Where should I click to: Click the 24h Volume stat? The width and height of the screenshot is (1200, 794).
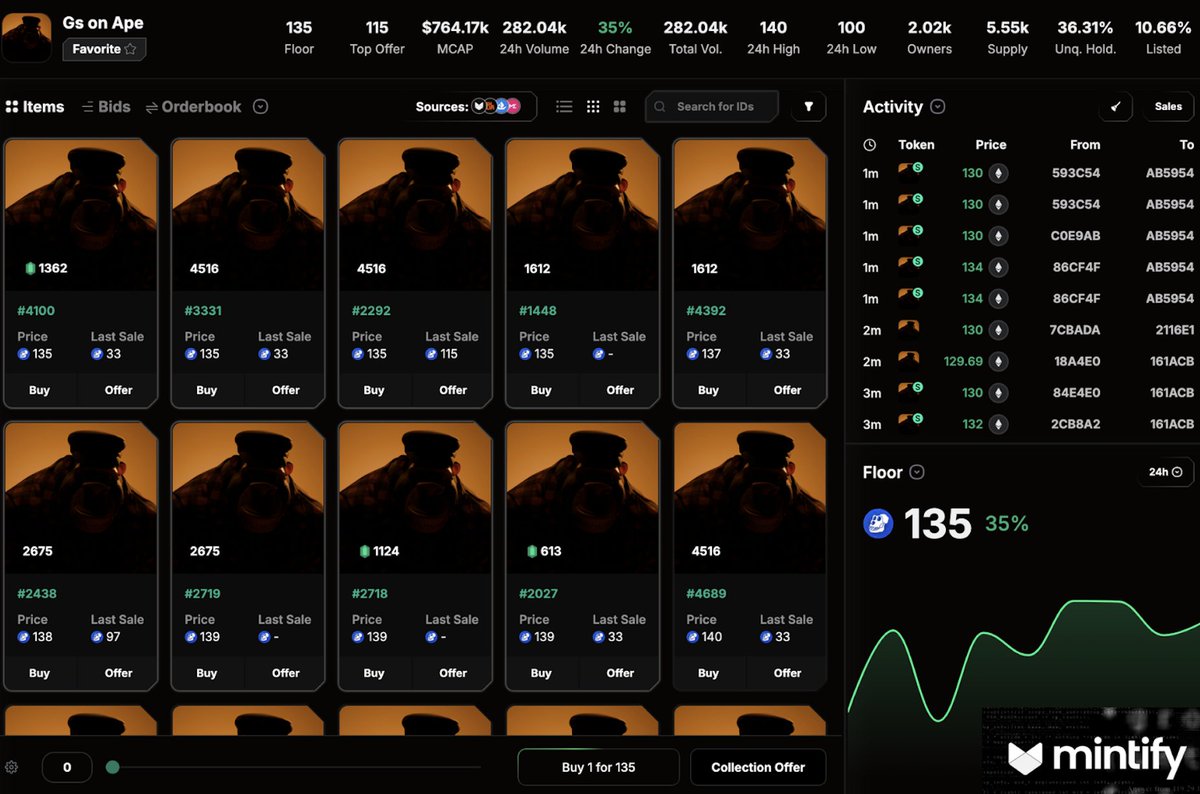[535, 37]
